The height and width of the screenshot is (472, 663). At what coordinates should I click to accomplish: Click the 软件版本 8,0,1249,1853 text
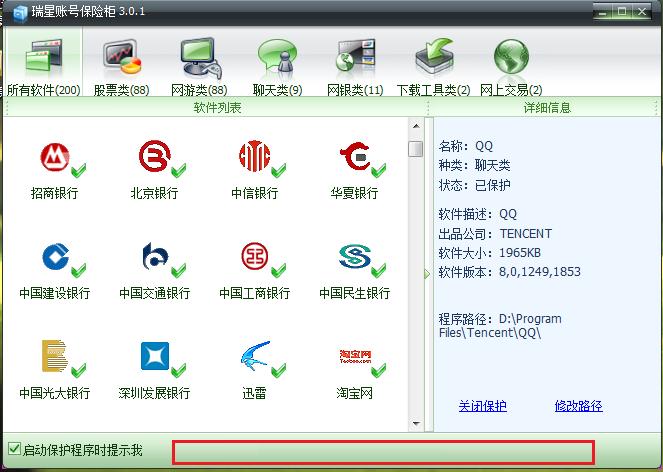click(x=510, y=272)
